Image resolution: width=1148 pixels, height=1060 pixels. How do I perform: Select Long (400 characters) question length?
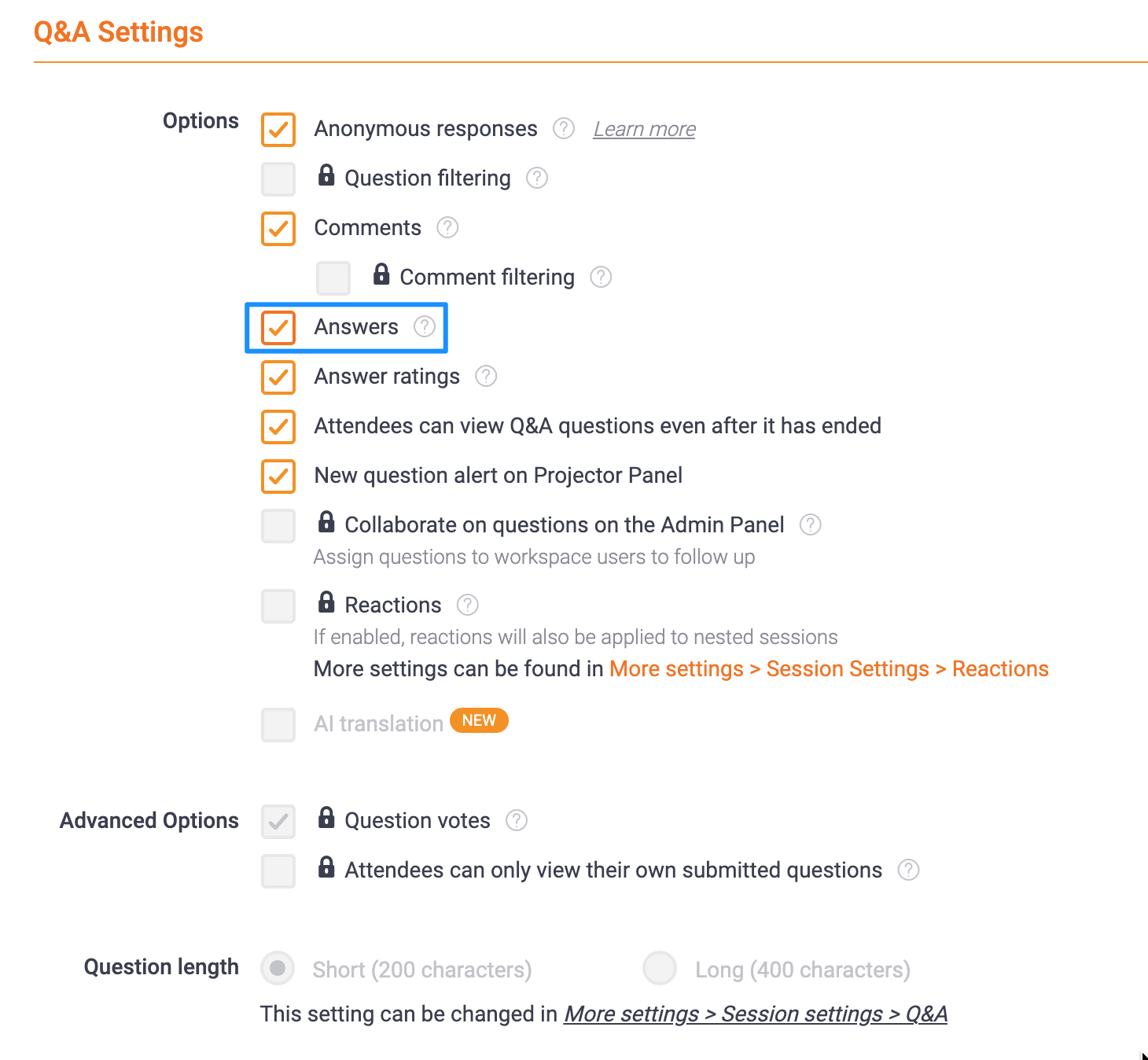659,968
